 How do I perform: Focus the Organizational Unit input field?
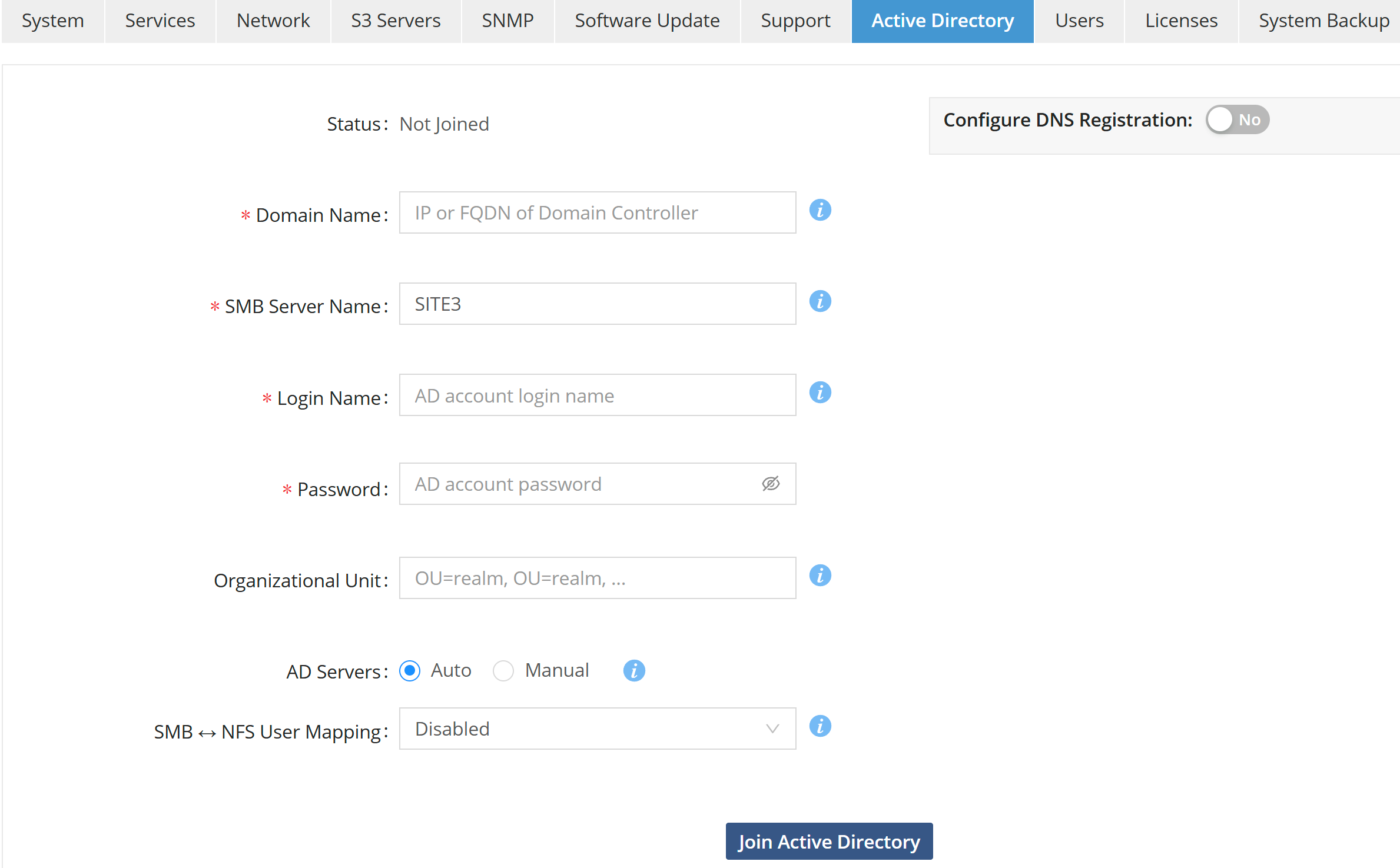(598, 578)
